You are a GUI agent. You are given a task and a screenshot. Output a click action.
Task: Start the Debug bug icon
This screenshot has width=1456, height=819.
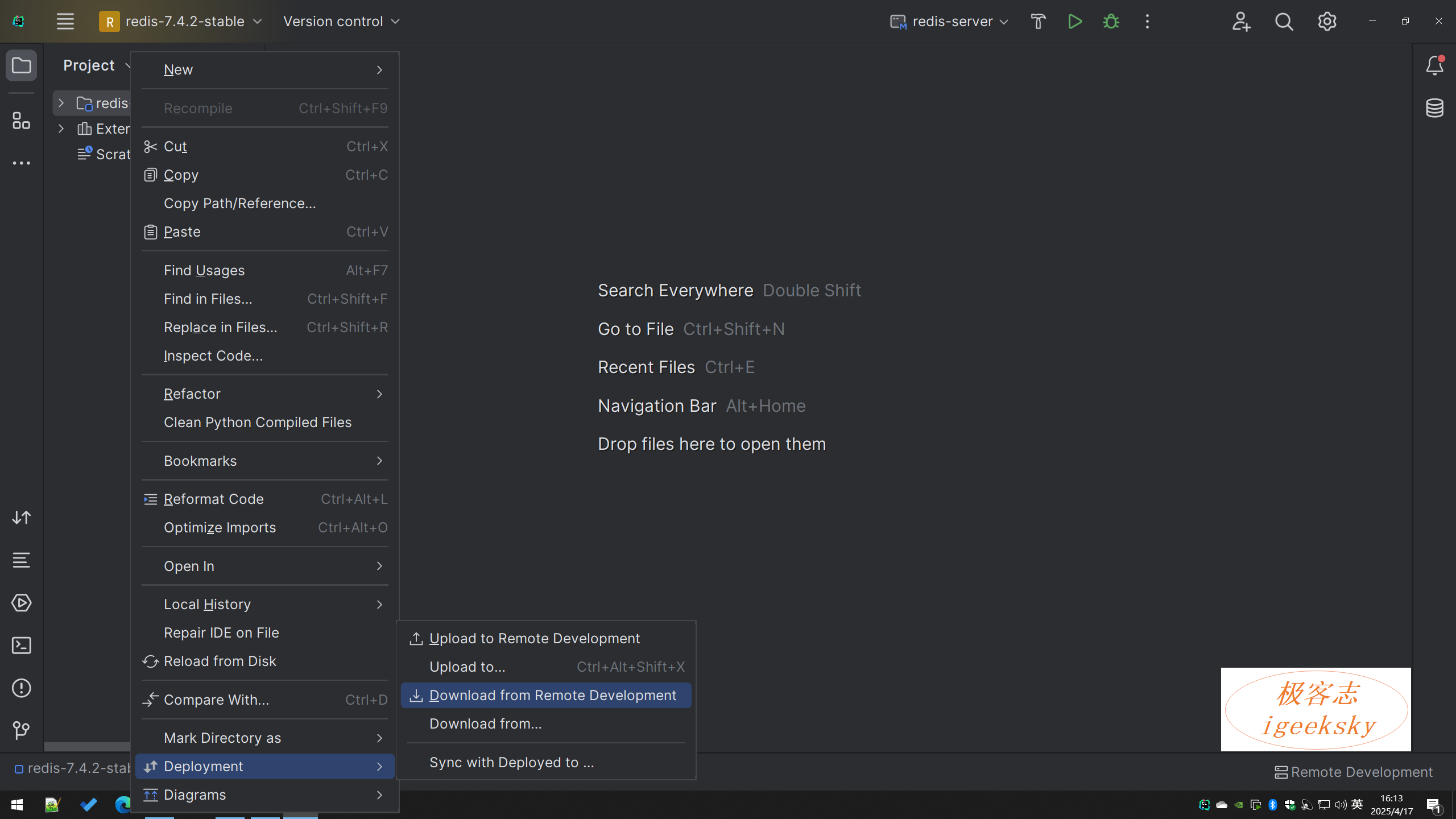tap(1111, 22)
